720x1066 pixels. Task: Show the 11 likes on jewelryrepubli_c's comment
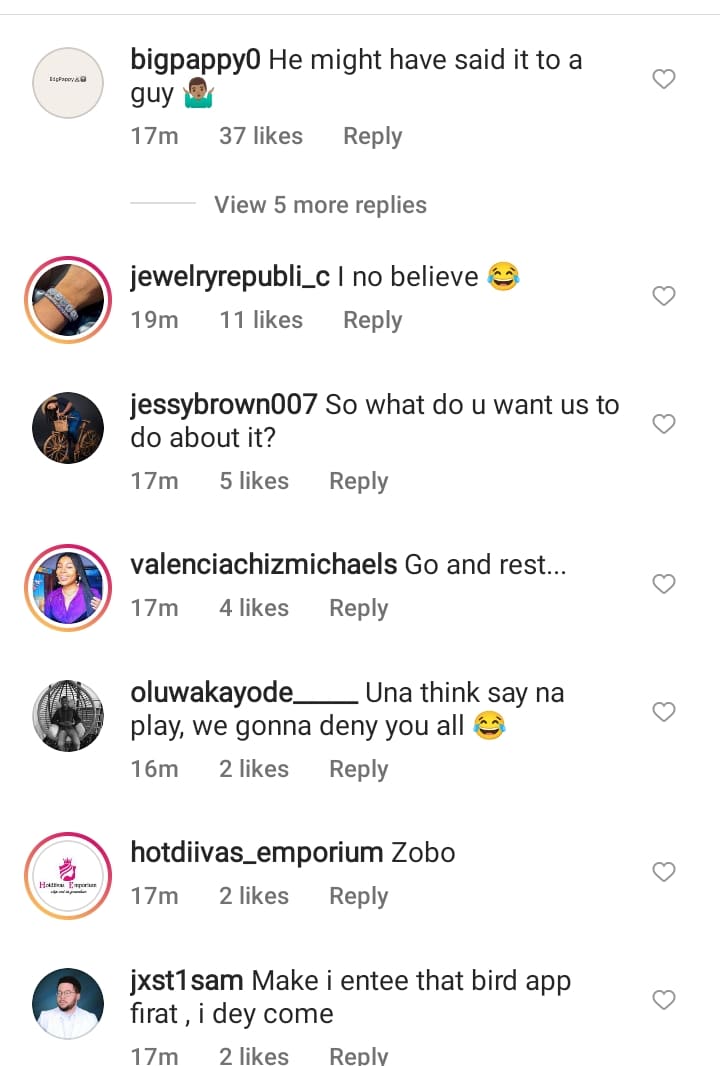click(x=261, y=321)
